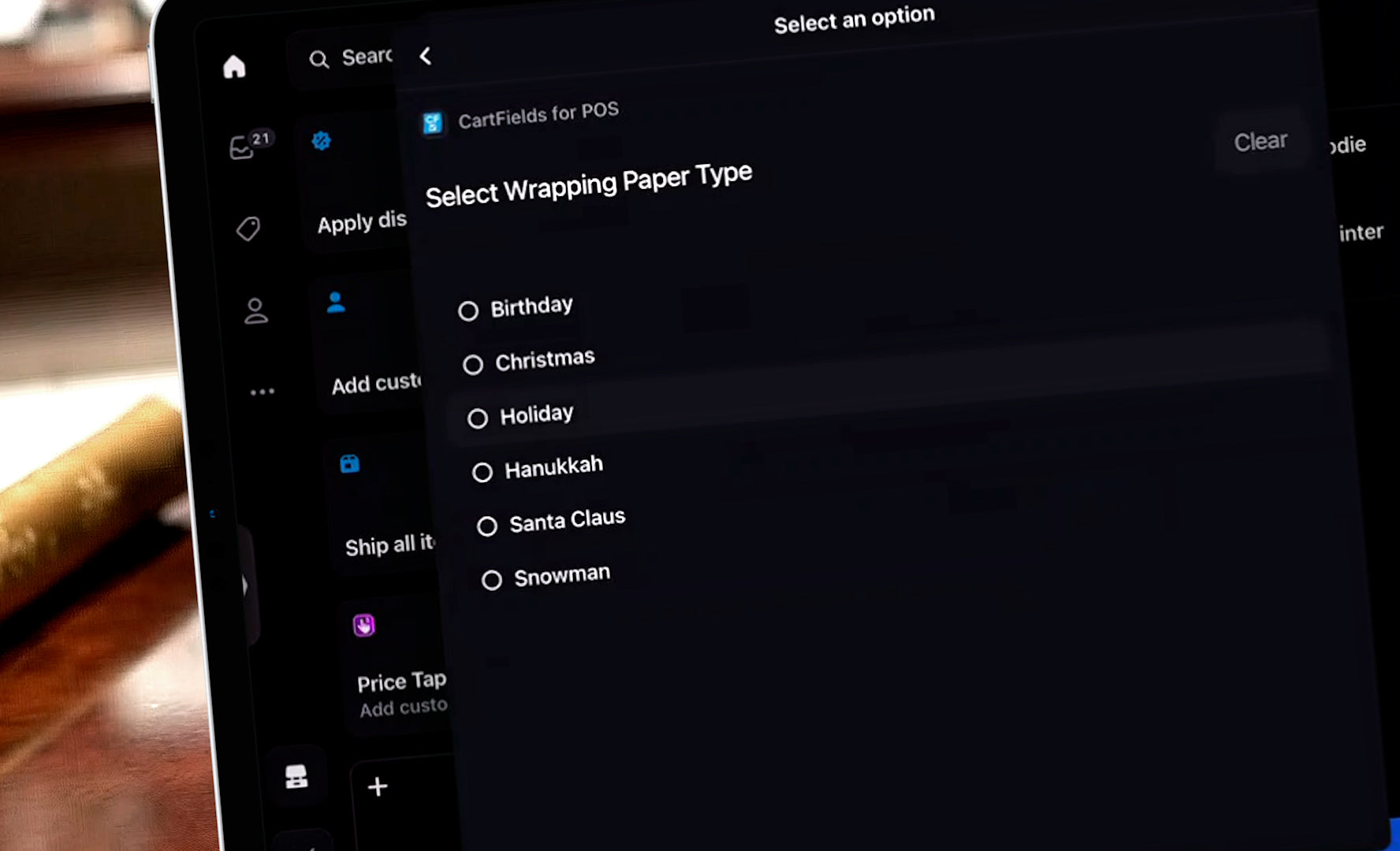
Task: Click the purple Price Tap app icon
Action: point(363,625)
